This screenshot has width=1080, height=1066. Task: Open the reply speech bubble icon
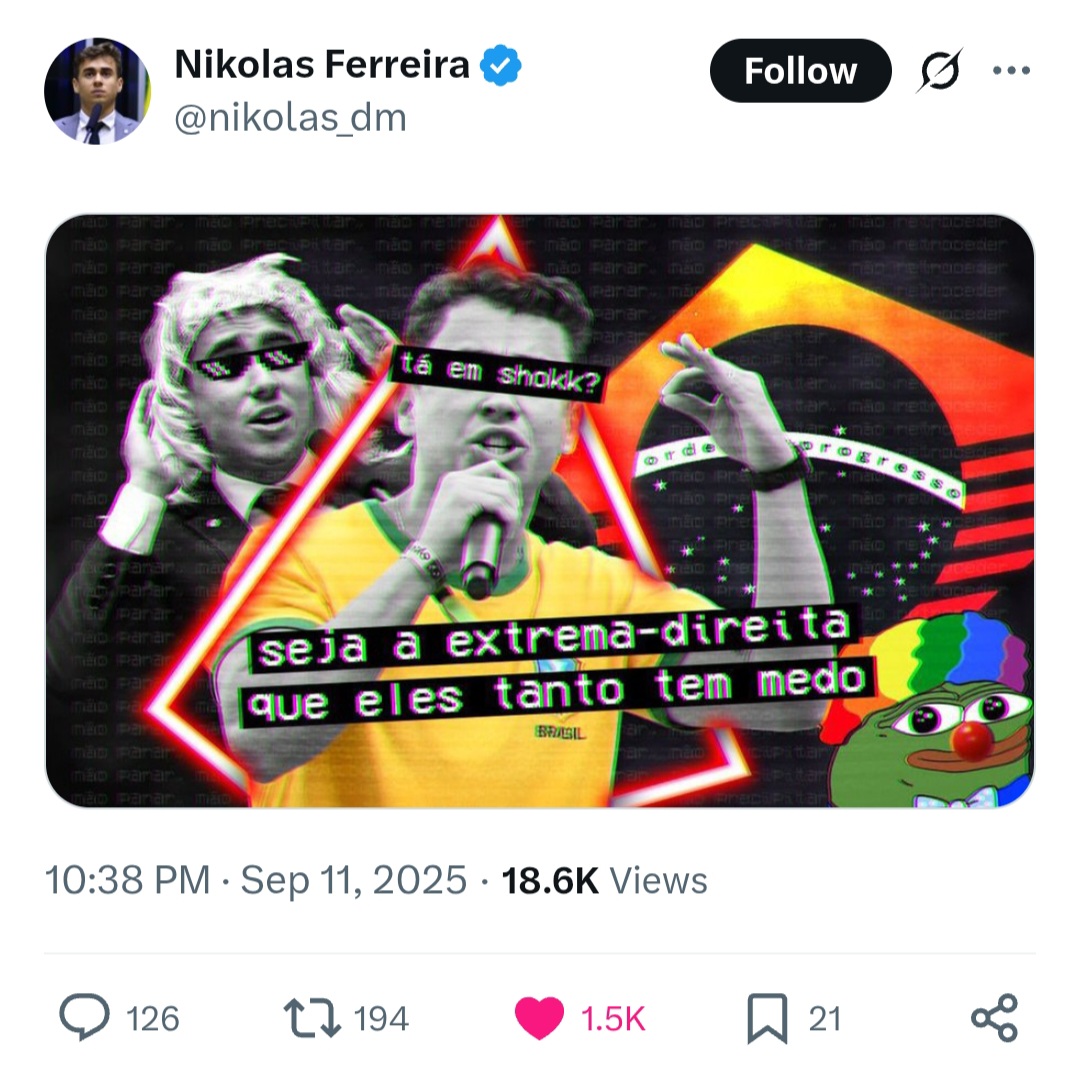[x=85, y=1016]
